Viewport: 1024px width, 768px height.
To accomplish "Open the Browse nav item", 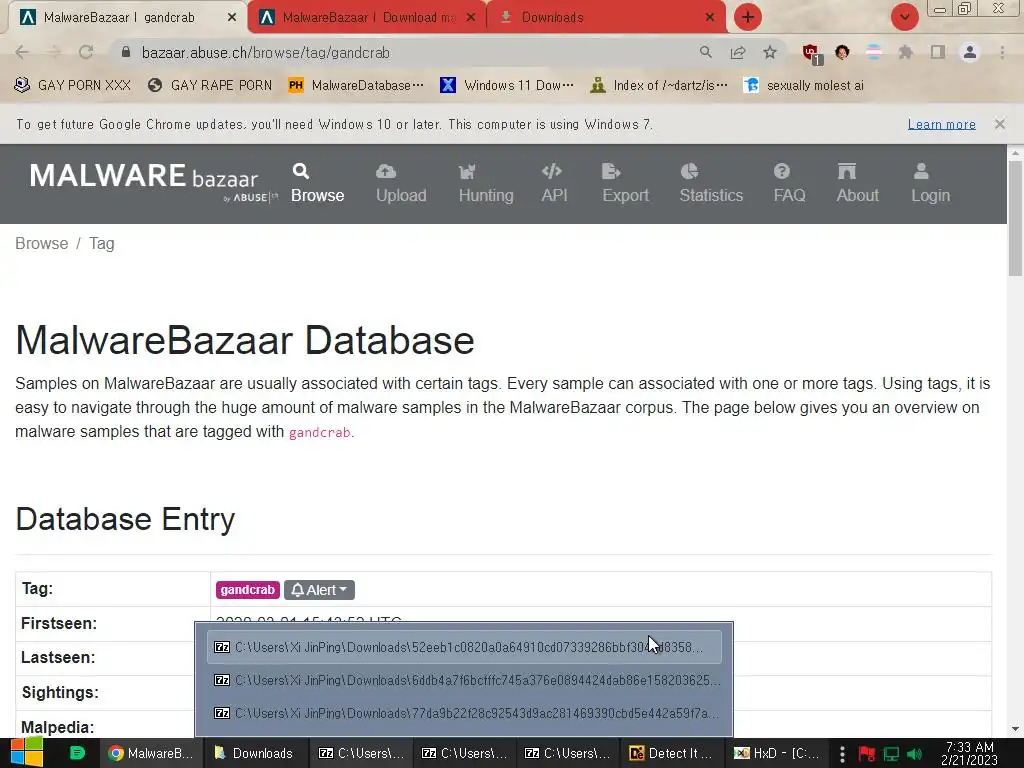I will pos(317,184).
